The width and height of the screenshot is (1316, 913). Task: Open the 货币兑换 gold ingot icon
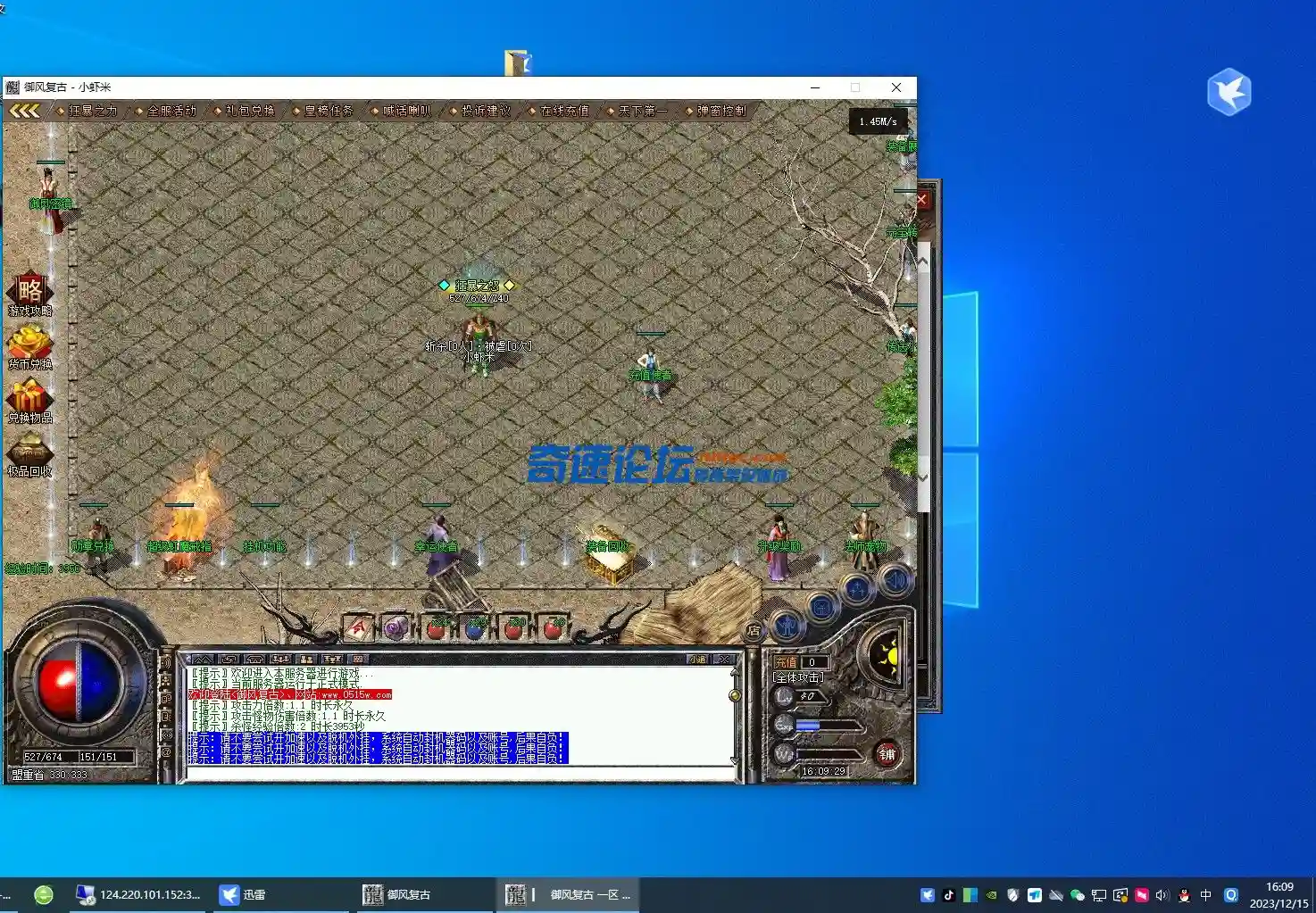(x=29, y=347)
